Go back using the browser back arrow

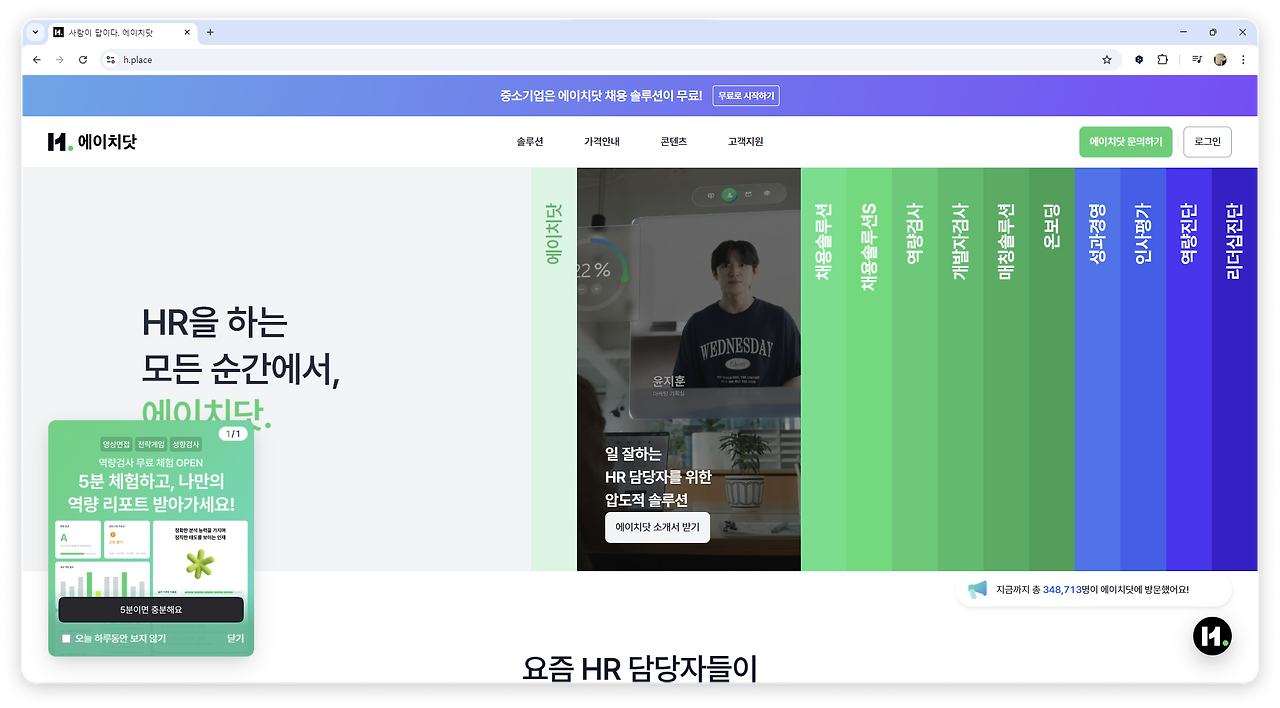(36, 59)
